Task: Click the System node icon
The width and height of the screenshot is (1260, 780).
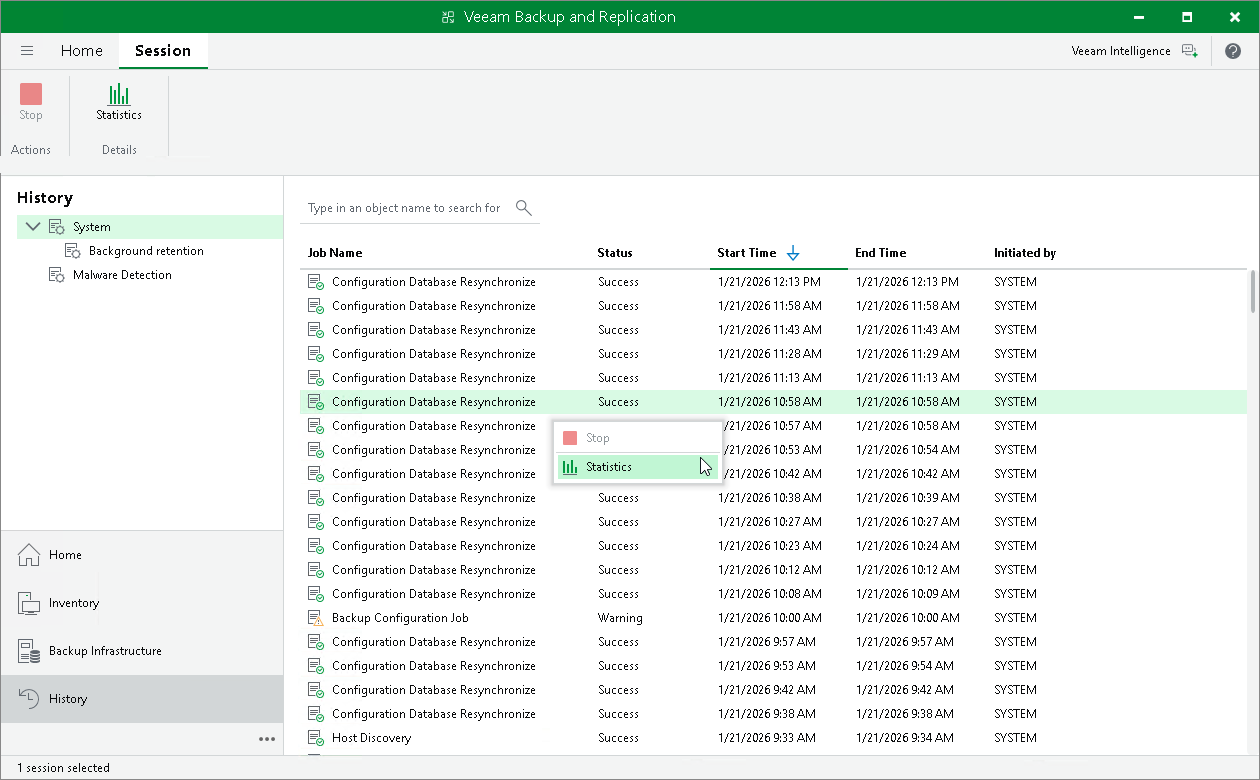Action: point(58,227)
